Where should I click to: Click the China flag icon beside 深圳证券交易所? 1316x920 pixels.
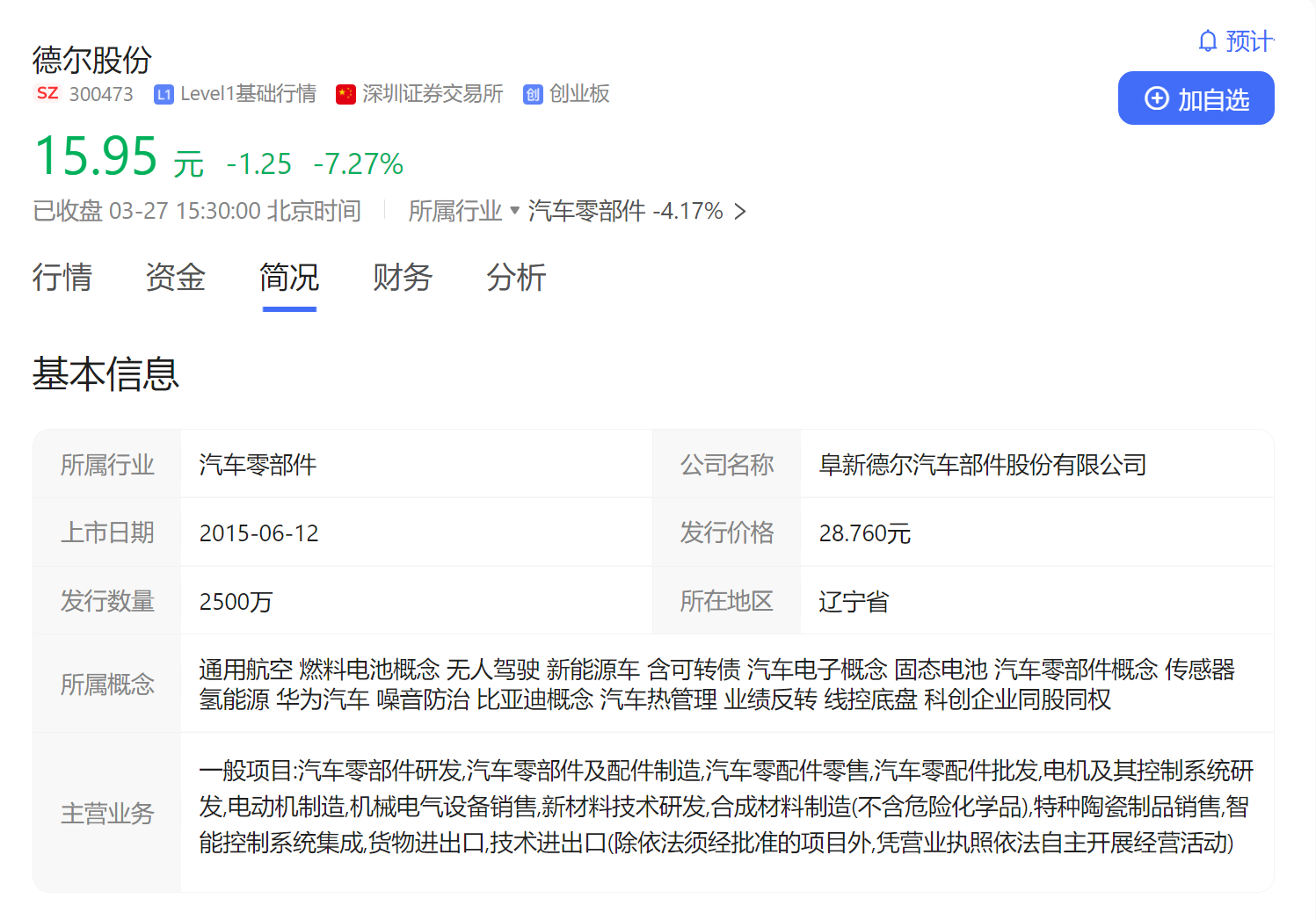tap(345, 94)
